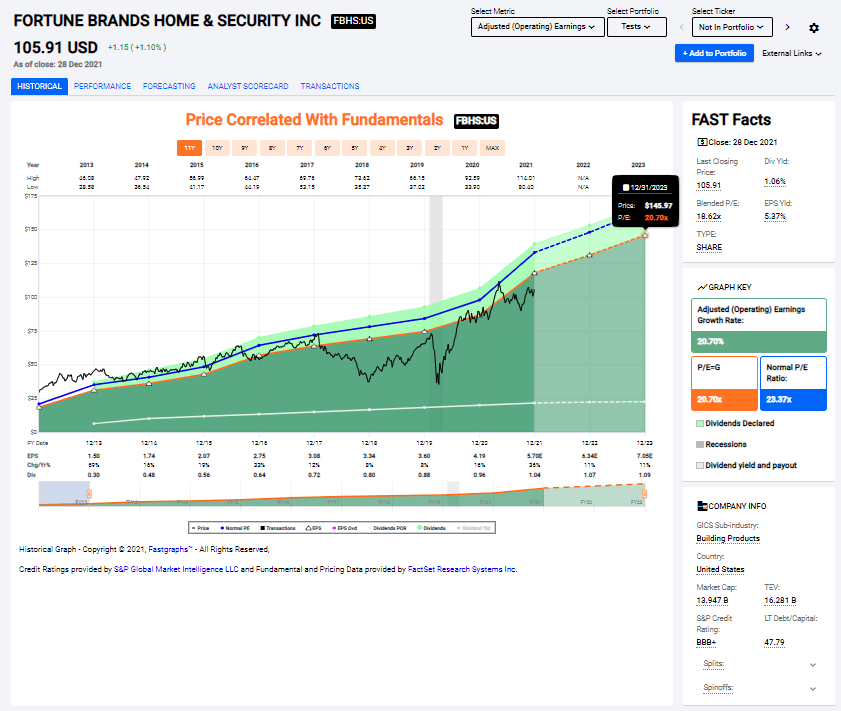841x711 pixels.
Task: Click the left handle of range navigator
Action: (x=90, y=494)
